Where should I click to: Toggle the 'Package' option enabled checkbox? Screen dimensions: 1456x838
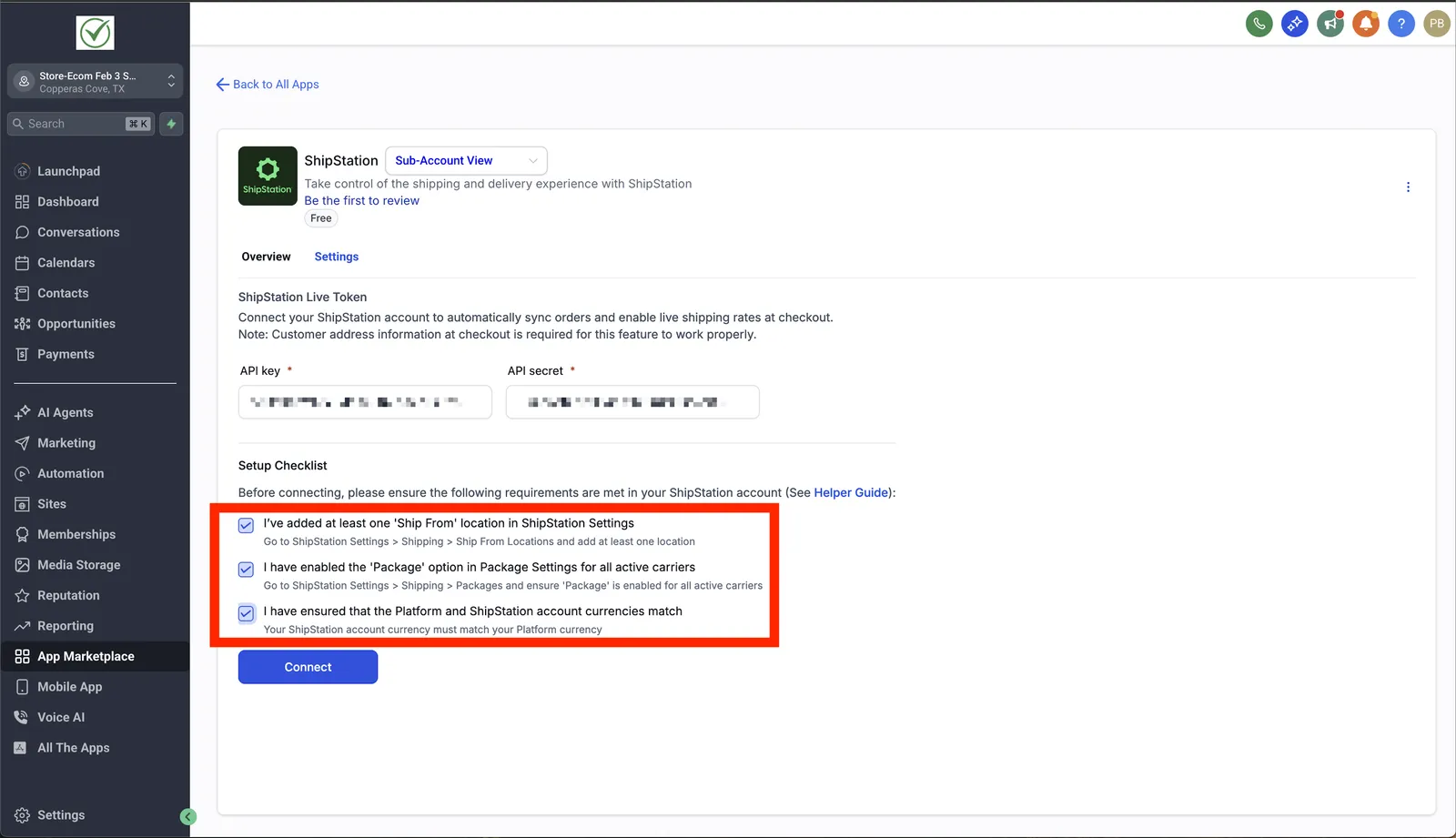click(x=246, y=570)
